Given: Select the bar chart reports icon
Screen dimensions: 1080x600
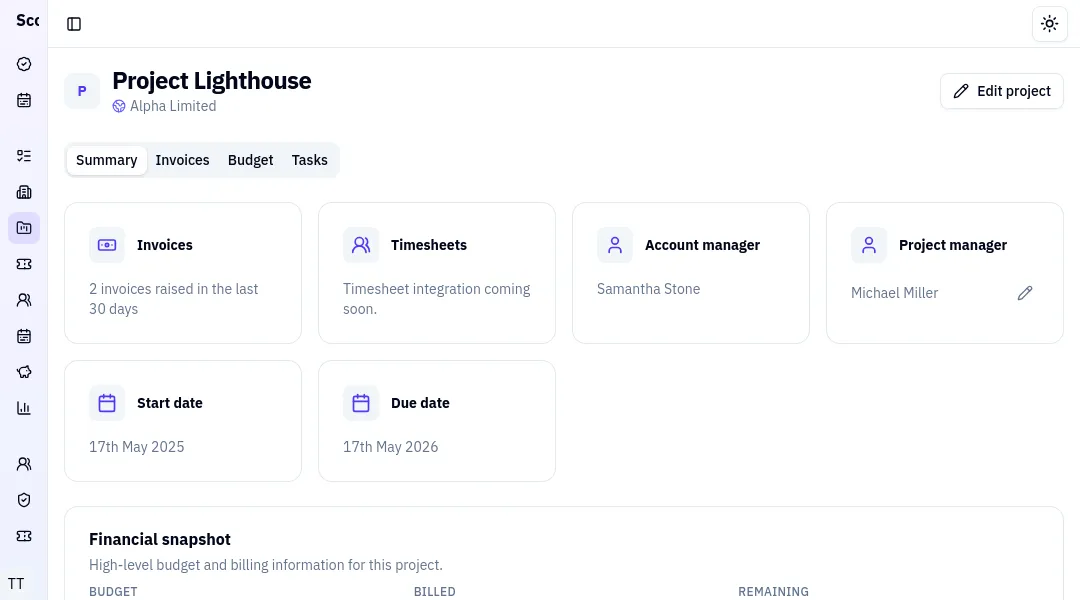Looking at the screenshot, I should (24, 408).
